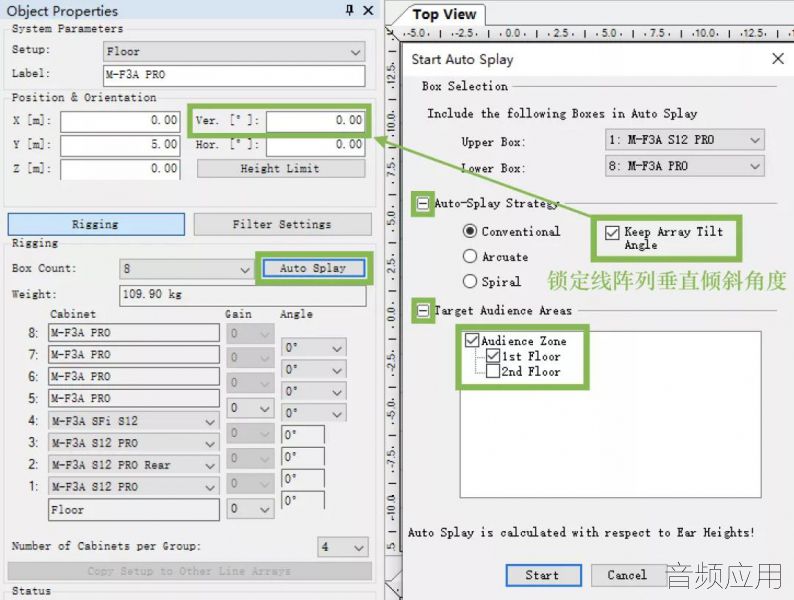Select the Conventional strategy radio button
The width and height of the screenshot is (794, 600).
pos(470,231)
